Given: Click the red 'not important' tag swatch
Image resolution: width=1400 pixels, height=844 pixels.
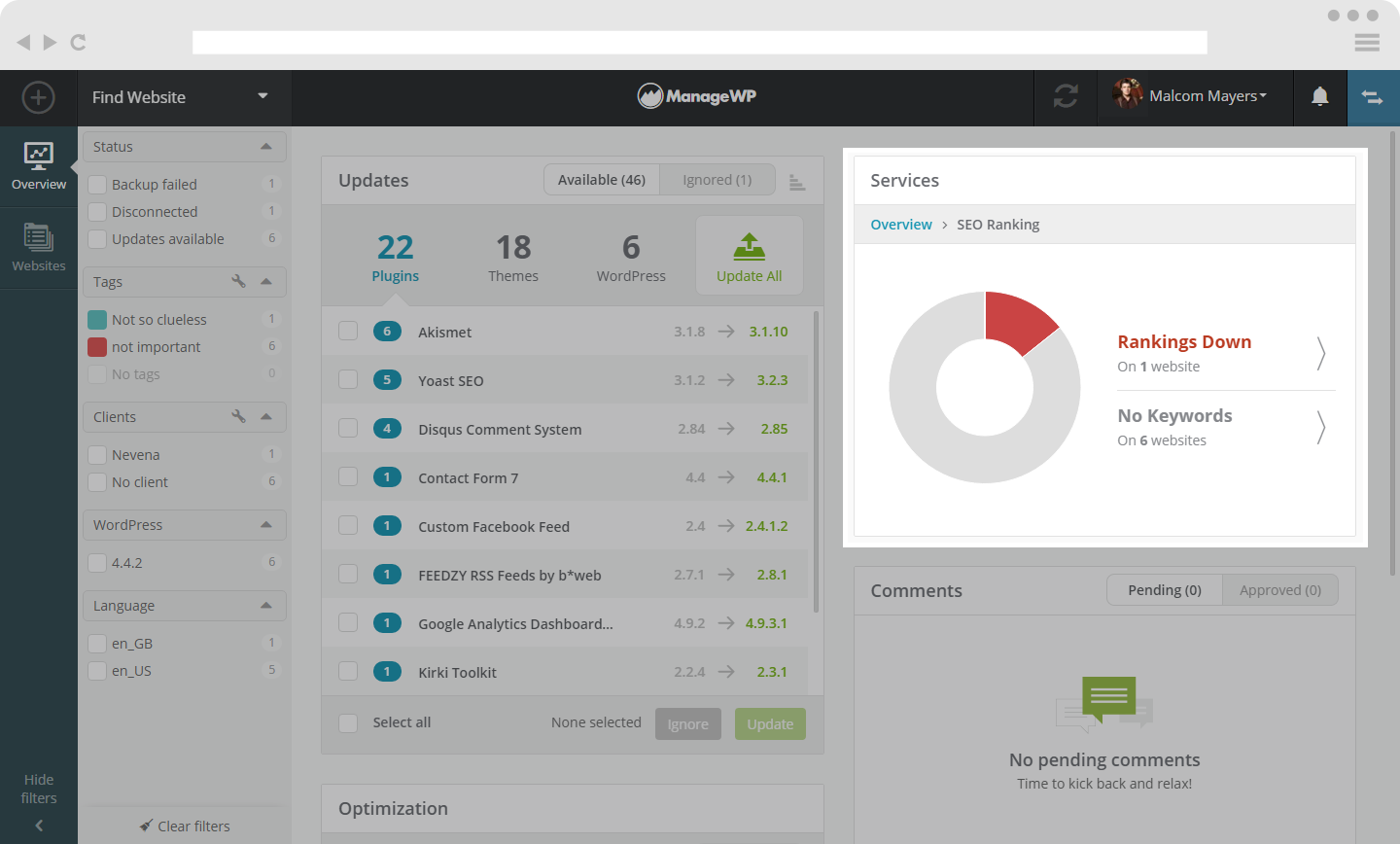Looking at the screenshot, I should tap(97, 347).
